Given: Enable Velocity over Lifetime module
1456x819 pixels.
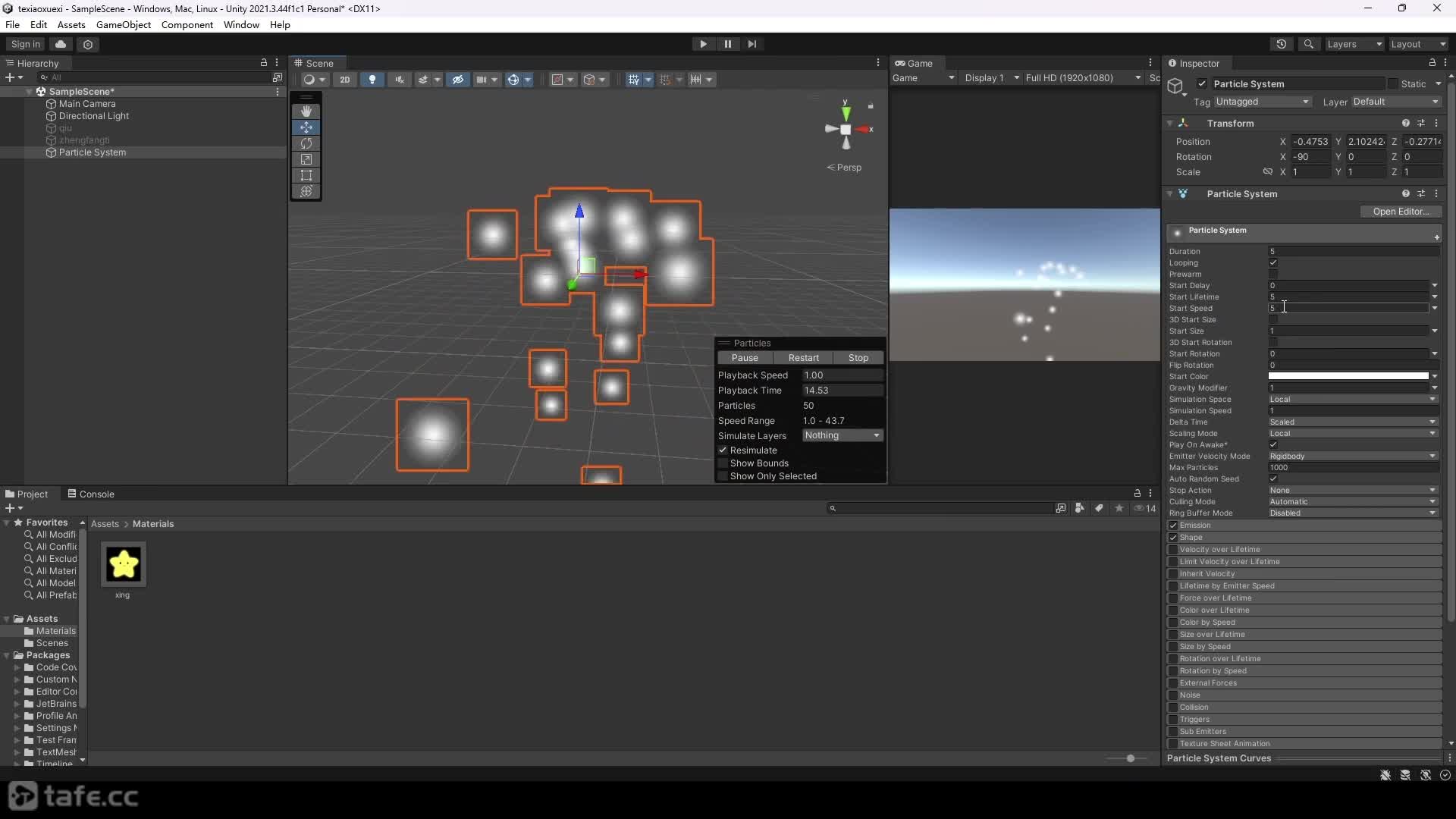Looking at the screenshot, I should click(x=1173, y=550).
